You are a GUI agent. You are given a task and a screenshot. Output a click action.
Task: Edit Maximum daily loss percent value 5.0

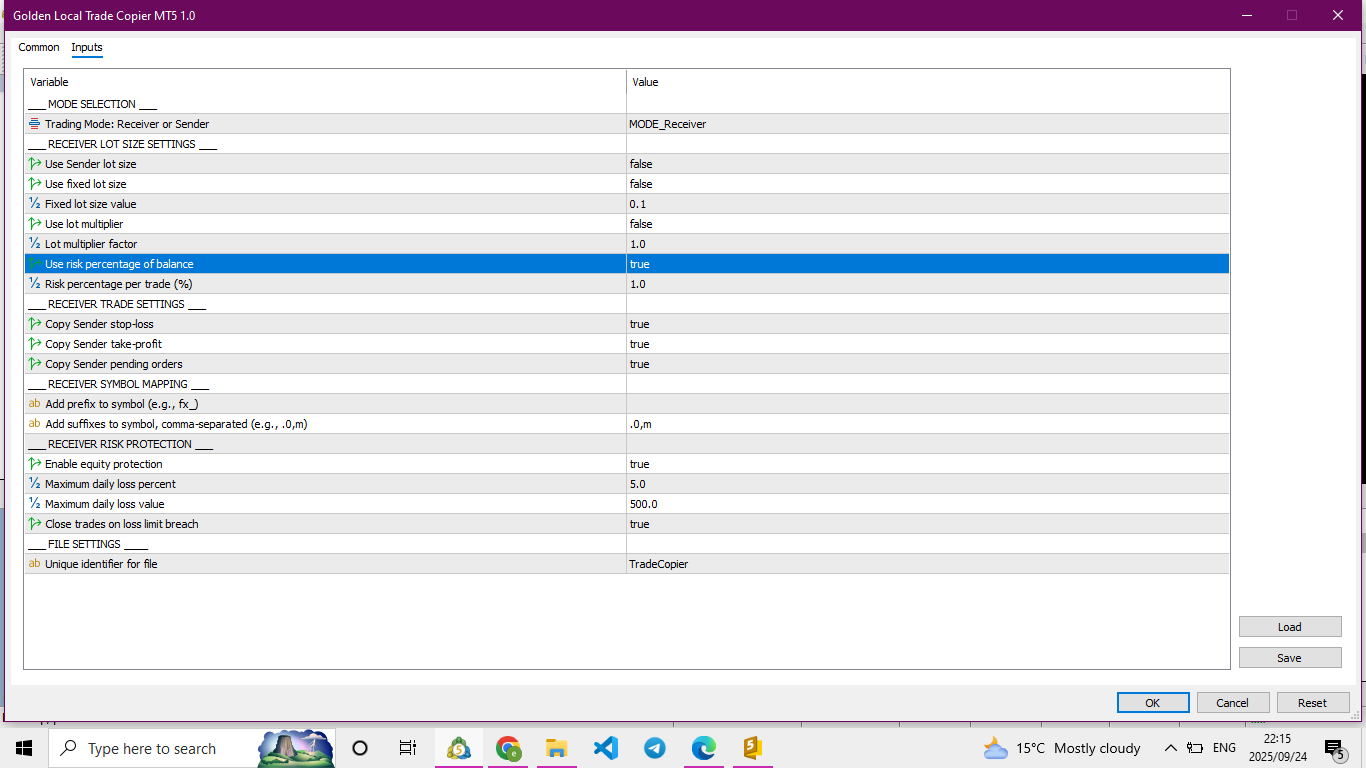click(x=928, y=484)
